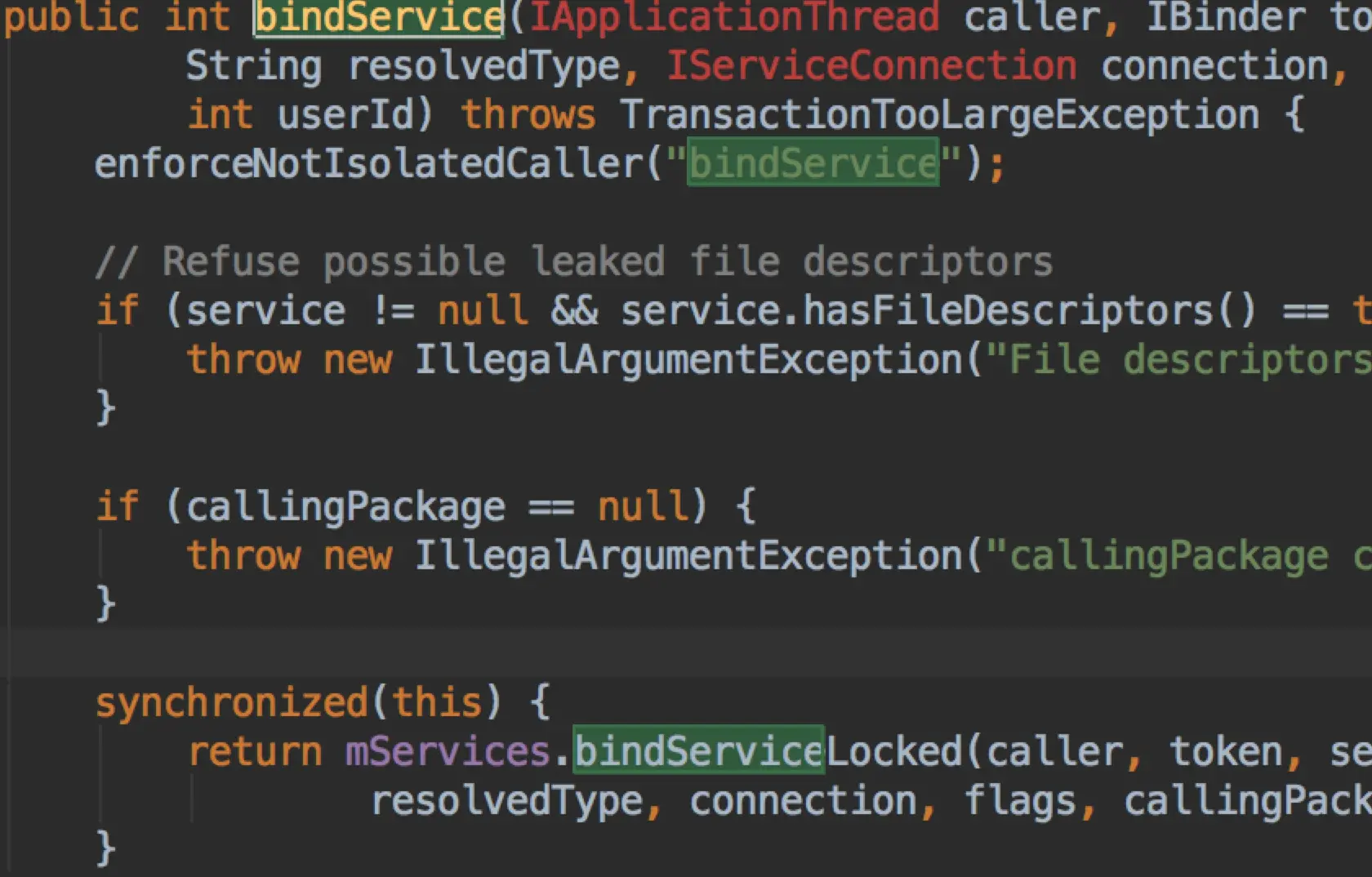The image size is (1372, 877).
Task: Click 'null' in the callingPackage == null check
Action: (643, 507)
